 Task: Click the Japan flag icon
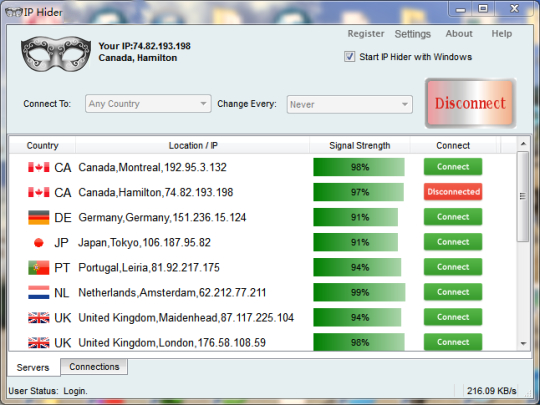(39, 243)
